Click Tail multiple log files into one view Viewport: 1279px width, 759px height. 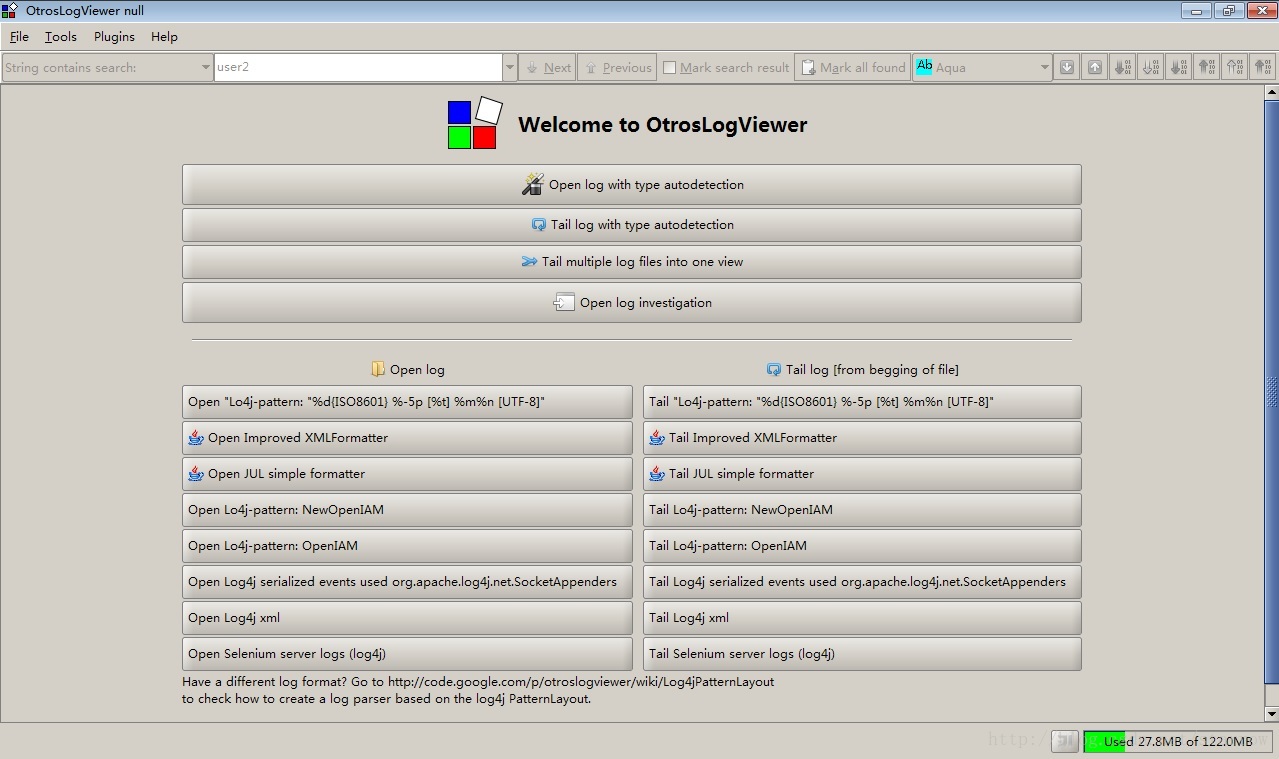click(x=631, y=262)
